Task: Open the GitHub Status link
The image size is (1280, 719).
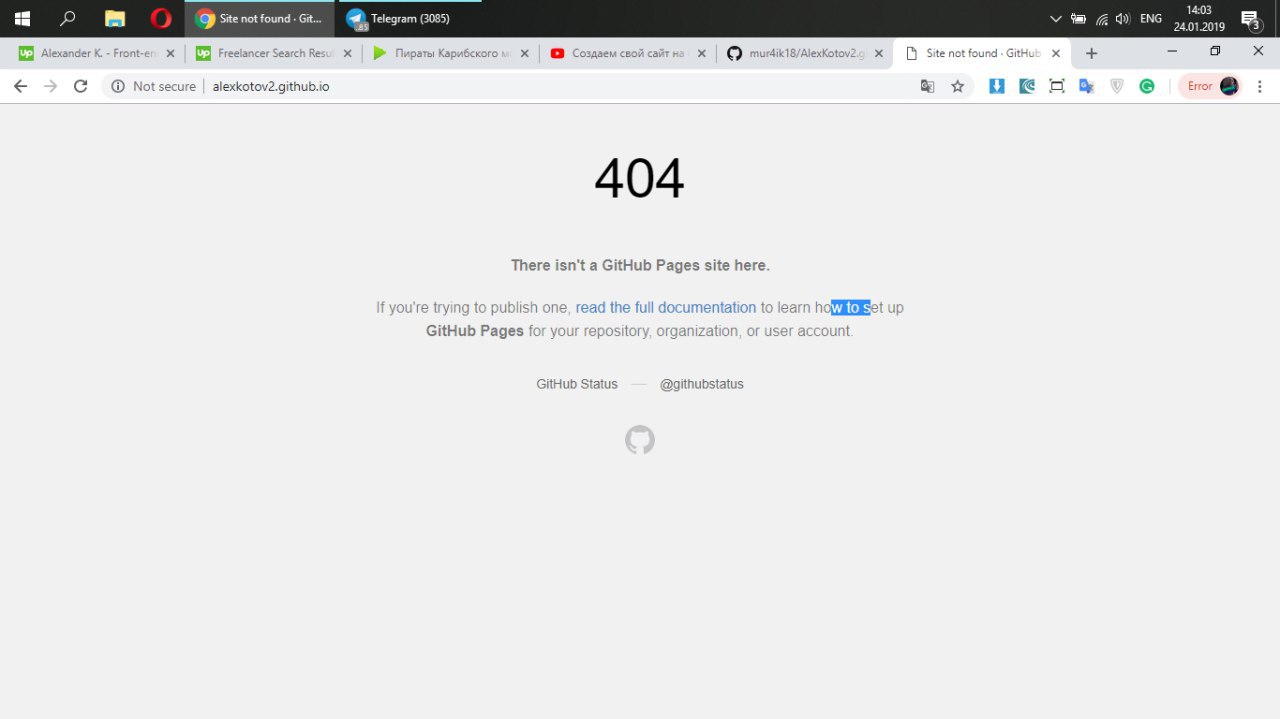Action: [577, 384]
